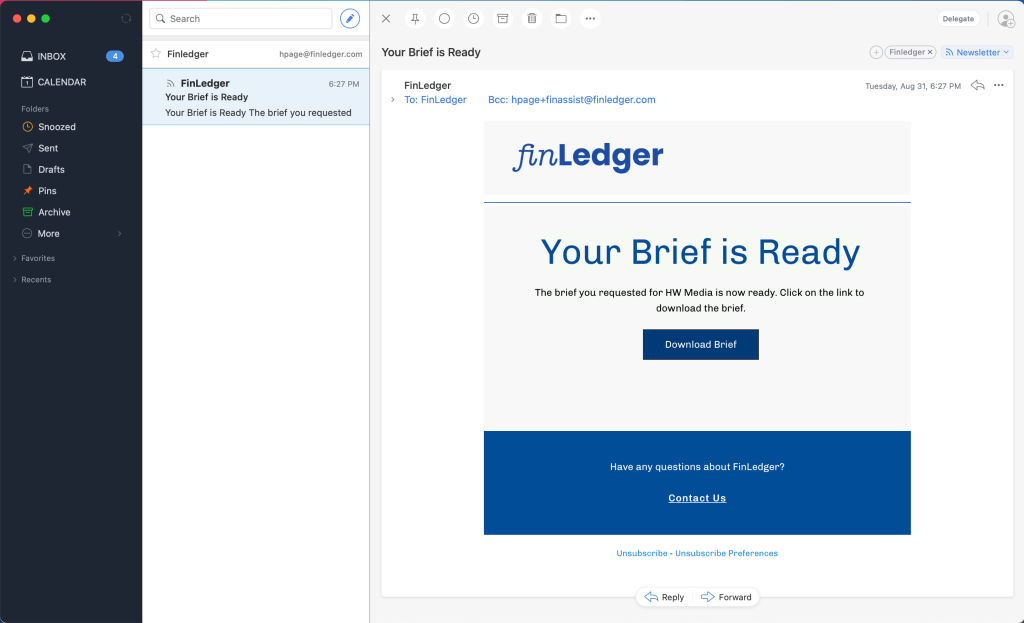Click the inbox tray icon
The image size is (1024, 623).
tap(27, 56)
